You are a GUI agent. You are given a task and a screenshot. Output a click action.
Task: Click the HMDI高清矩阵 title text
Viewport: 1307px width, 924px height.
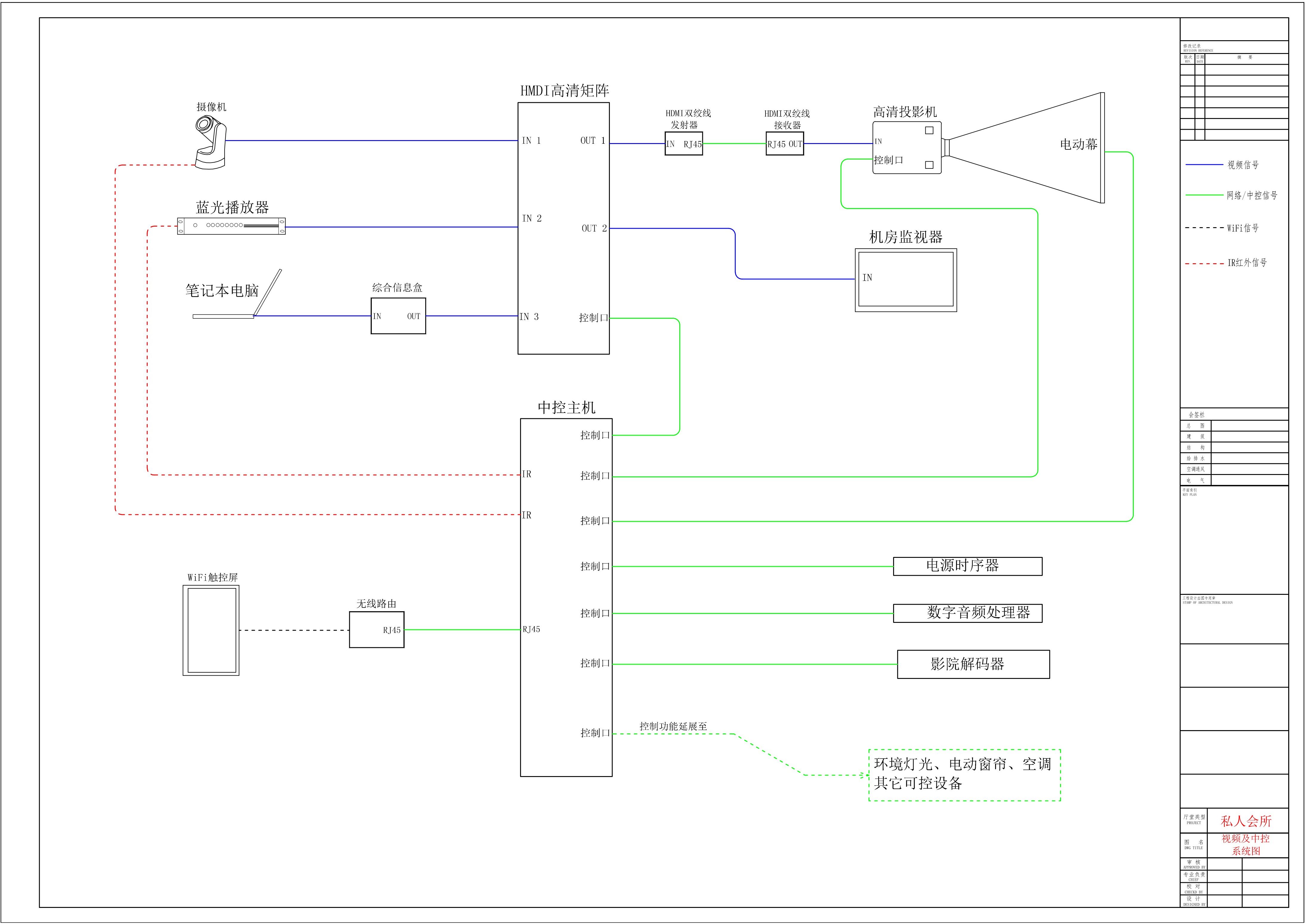565,91
